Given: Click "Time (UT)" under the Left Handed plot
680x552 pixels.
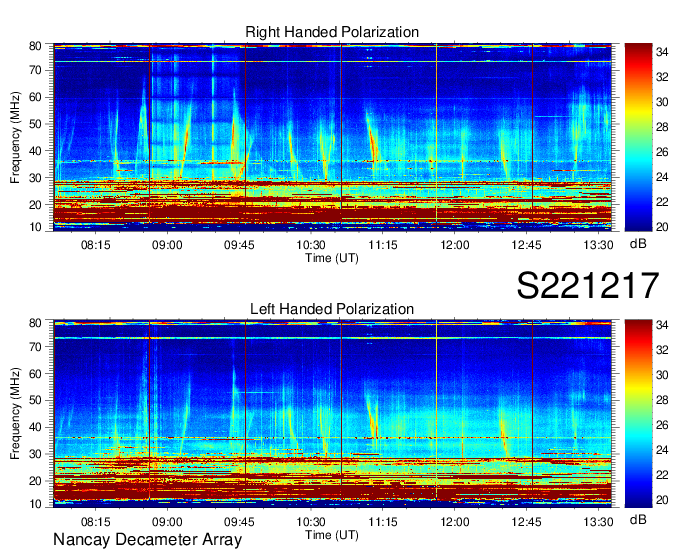Looking at the screenshot, I should 332,535.
